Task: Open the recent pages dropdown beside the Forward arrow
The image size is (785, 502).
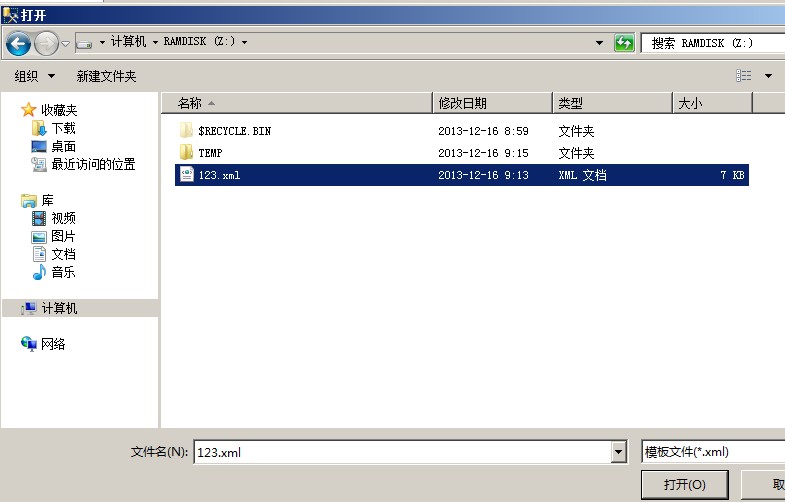Action: point(66,44)
